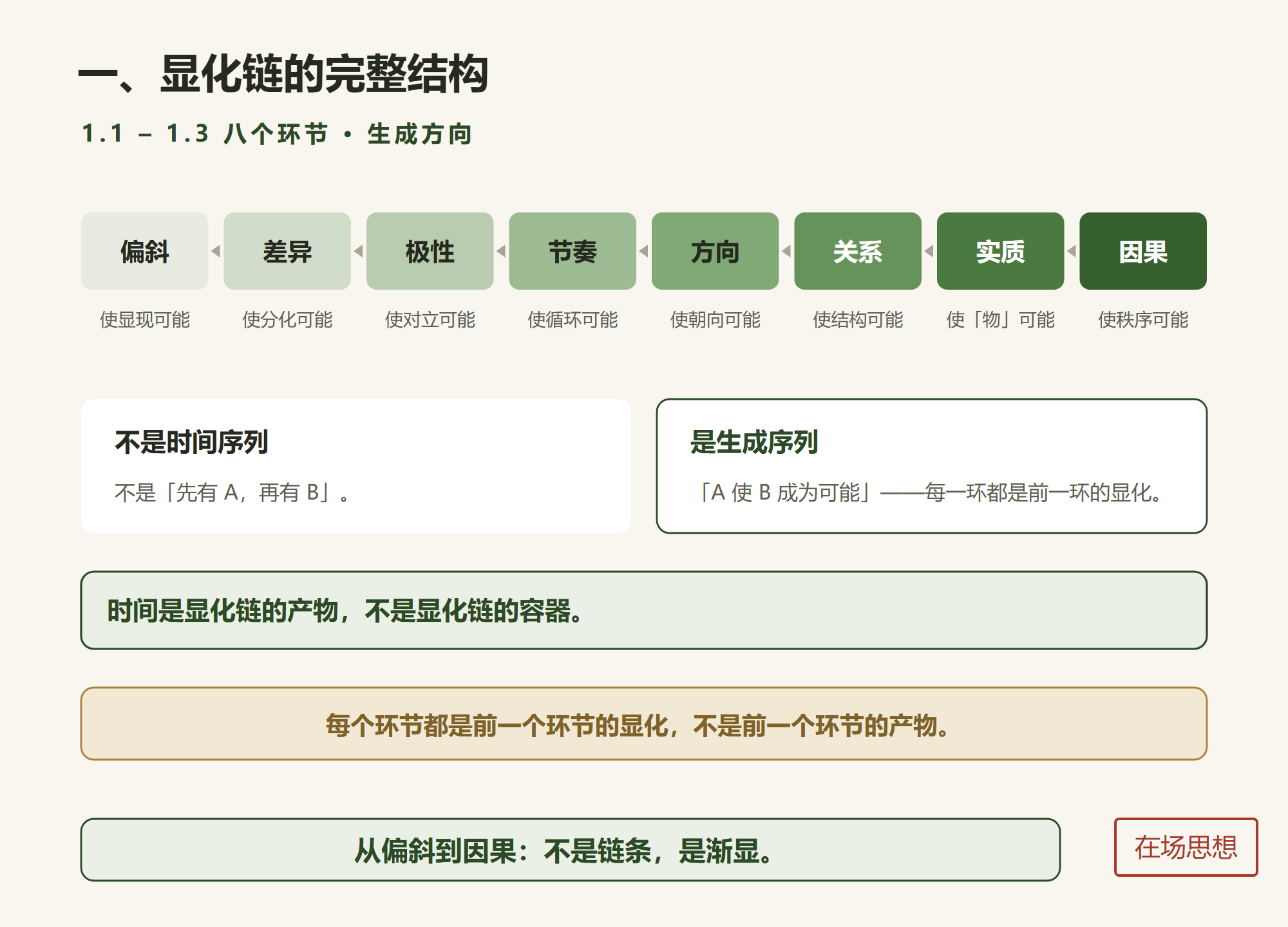Image resolution: width=1288 pixels, height=927 pixels.
Task: Click the main title 一、显化链的完整结构
Action: [283, 73]
